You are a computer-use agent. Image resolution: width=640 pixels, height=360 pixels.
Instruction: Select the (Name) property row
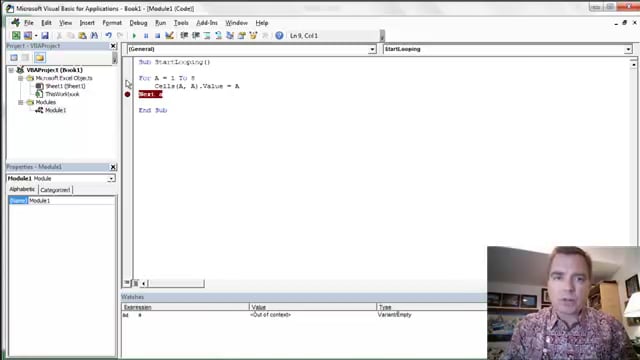(x=62, y=201)
